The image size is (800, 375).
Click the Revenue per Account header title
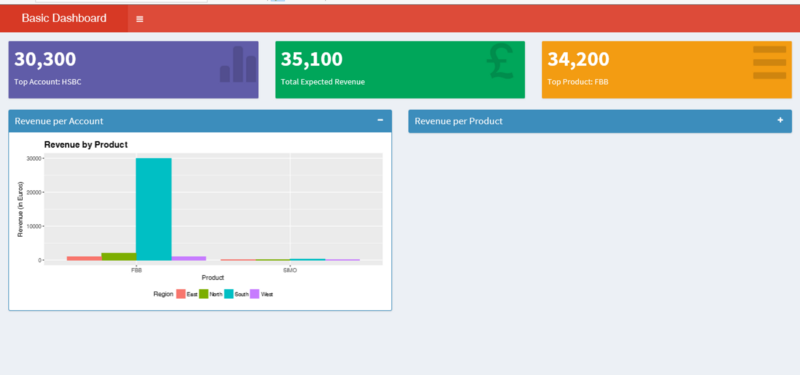tap(59, 121)
